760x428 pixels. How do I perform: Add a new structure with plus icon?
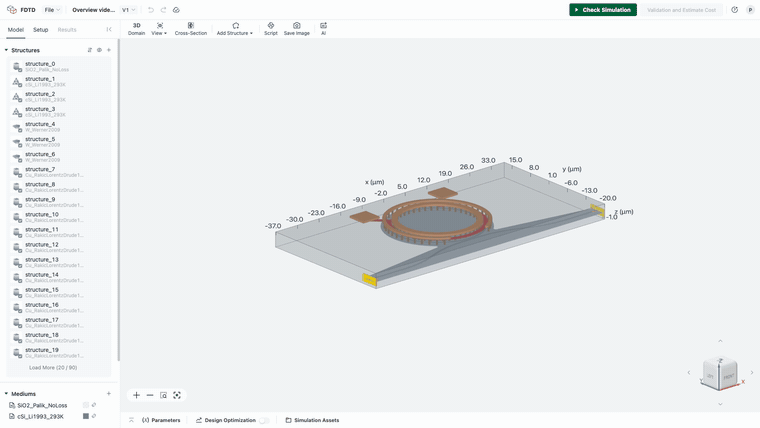click(x=109, y=50)
